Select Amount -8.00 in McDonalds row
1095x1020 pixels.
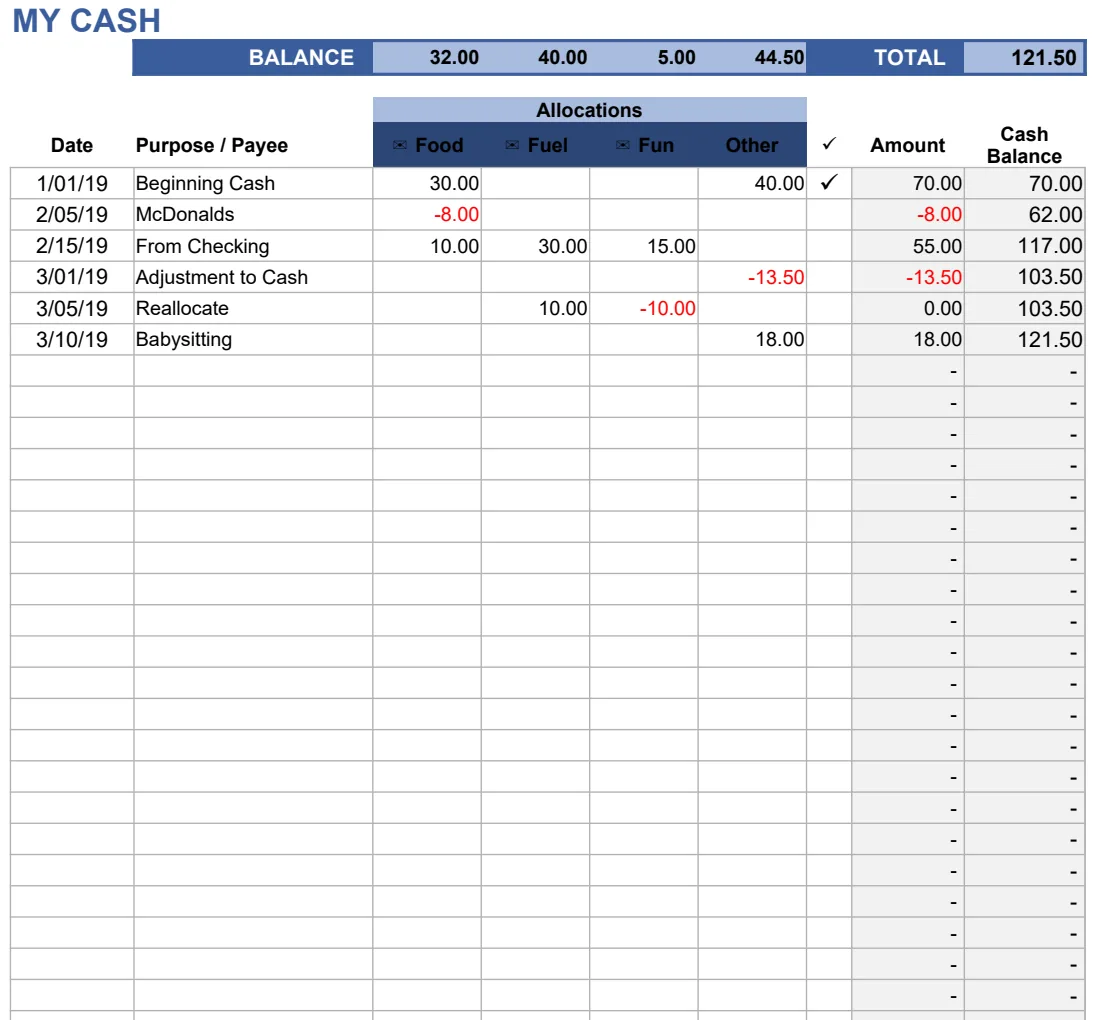(908, 214)
